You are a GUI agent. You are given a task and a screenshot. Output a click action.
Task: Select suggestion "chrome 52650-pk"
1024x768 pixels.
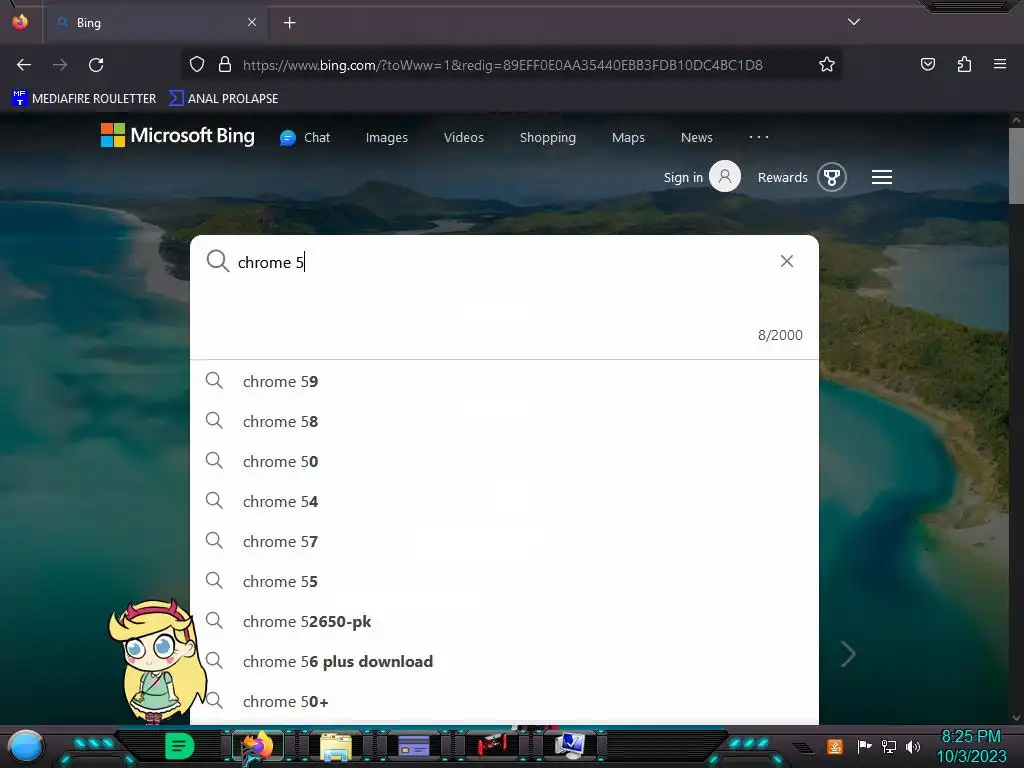pyautogui.click(x=504, y=621)
